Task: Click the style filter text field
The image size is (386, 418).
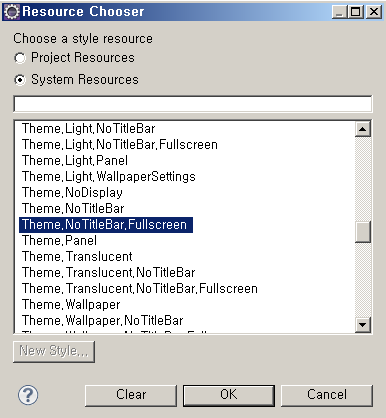Action: pyautogui.click(x=193, y=104)
